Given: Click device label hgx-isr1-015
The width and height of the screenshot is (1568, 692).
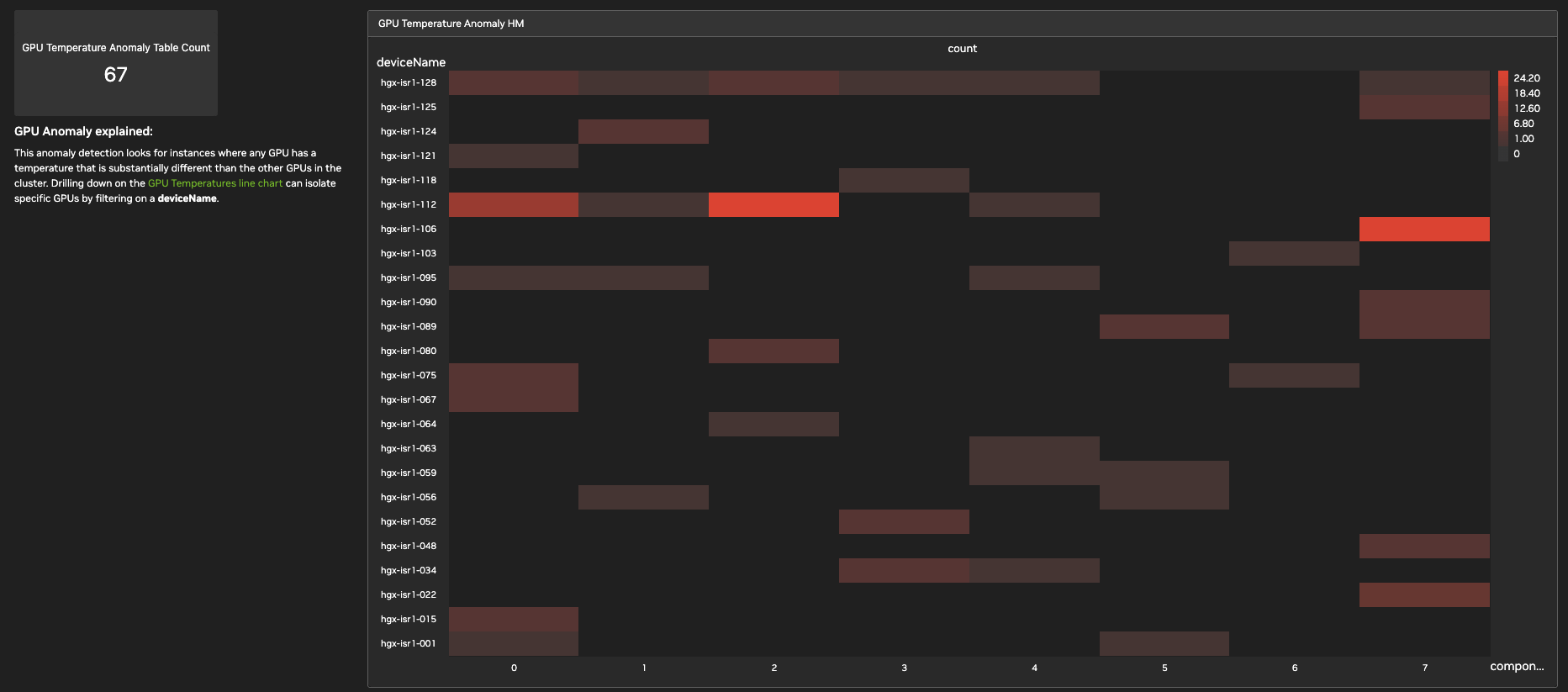Looking at the screenshot, I should [x=409, y=619].
